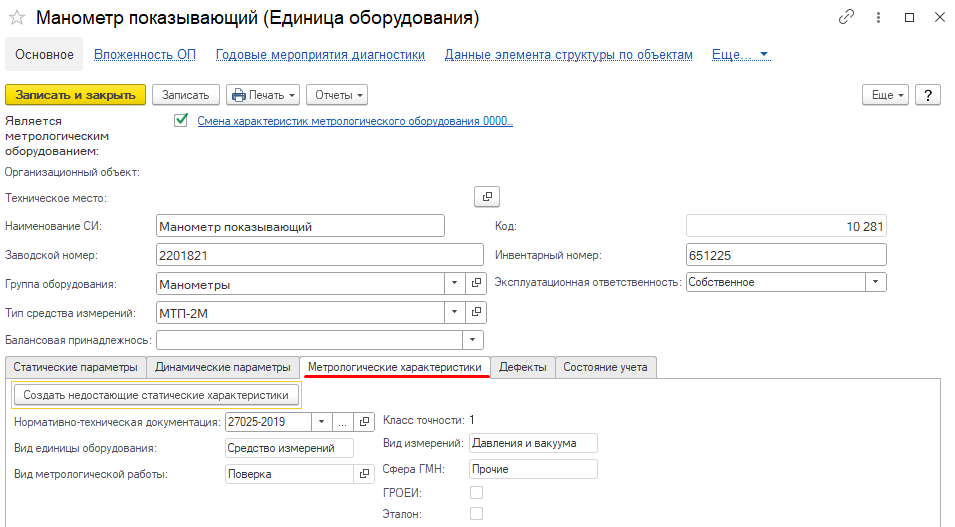Click into the Заводской номер field
Screen dimensions: 955x527
tap(300, 255)
